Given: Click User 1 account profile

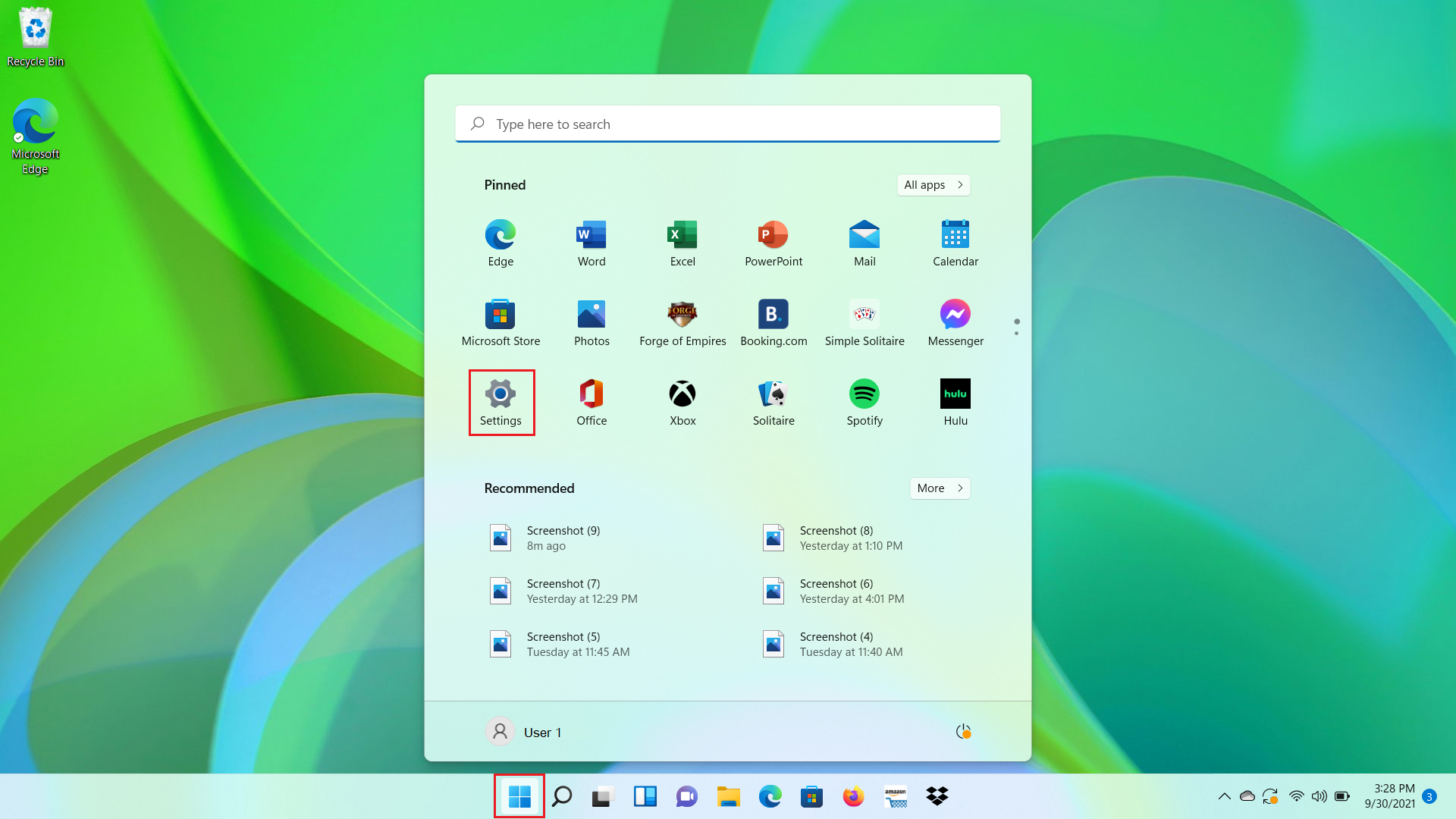Looking at the screenshot, I should pyautogui.click(x=524, y=731).
